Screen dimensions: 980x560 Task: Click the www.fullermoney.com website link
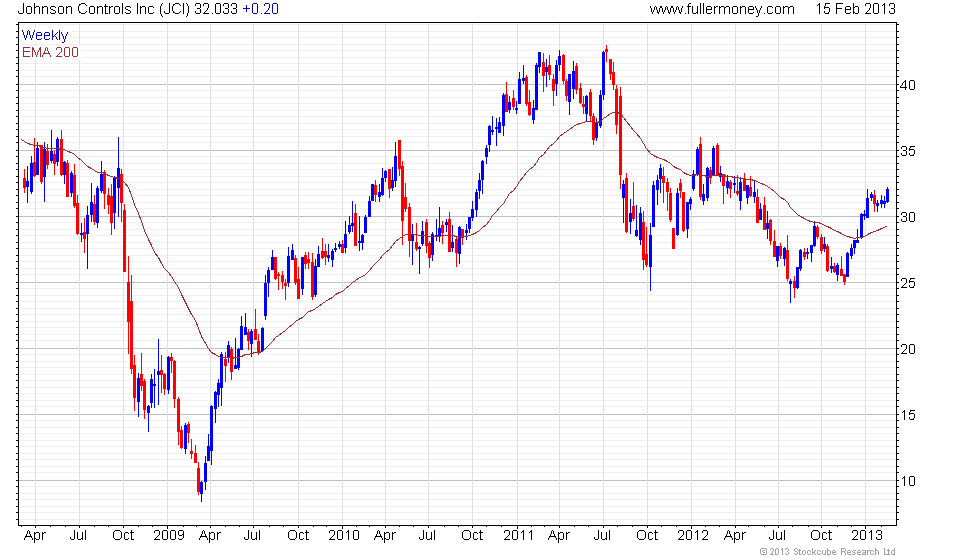coord(721,9)
